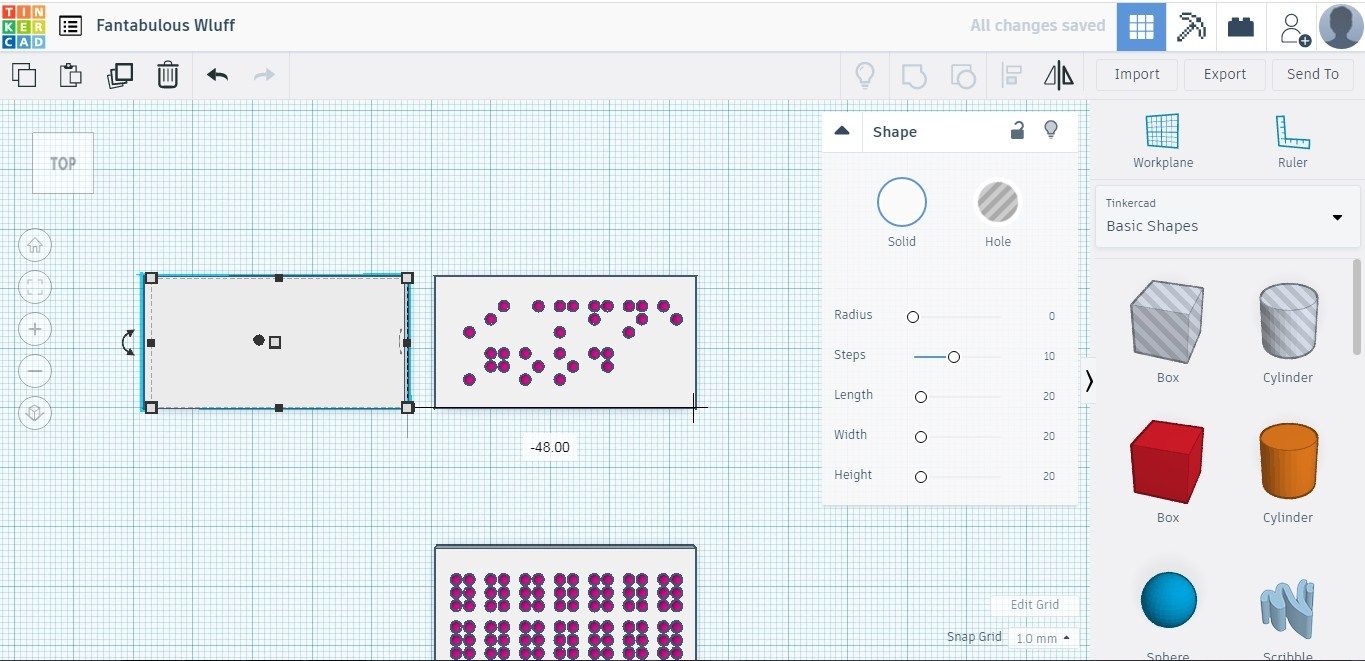Click the Import button

pyautogui.click(x=1135, y=74)
